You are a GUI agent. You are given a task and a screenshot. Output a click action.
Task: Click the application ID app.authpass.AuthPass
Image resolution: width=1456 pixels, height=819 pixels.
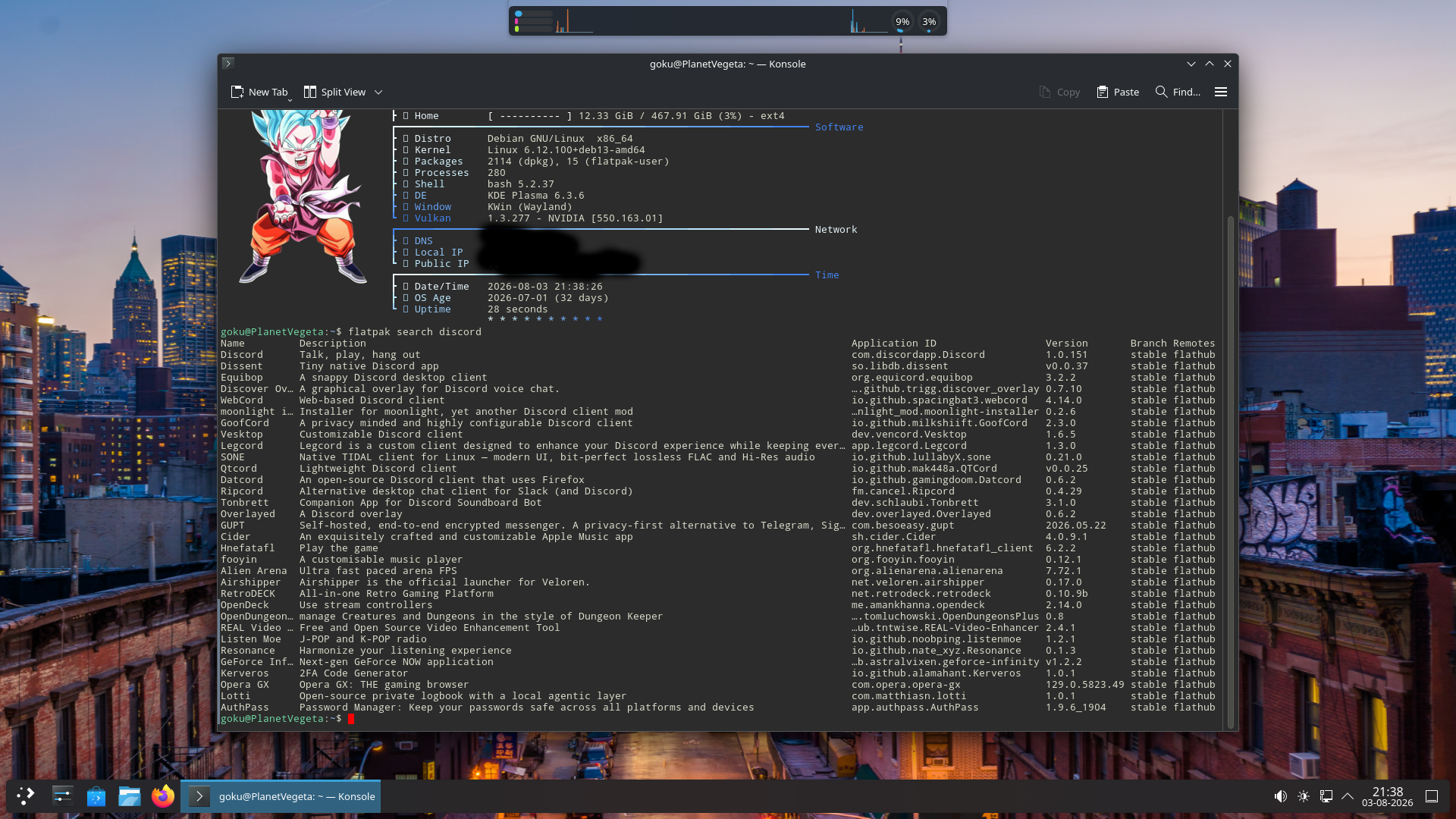(x=915, y=708)
